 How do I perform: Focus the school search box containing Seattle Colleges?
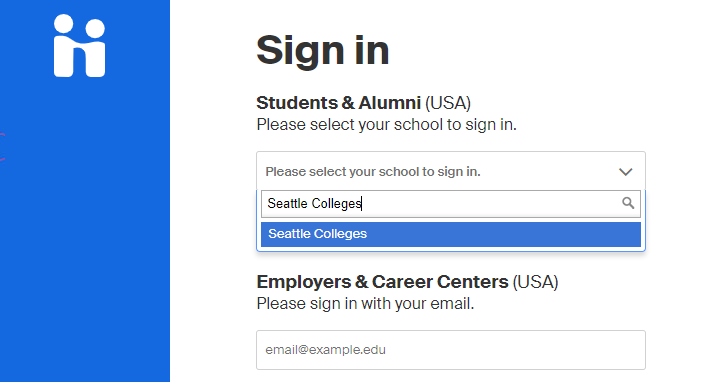point(451,204)
